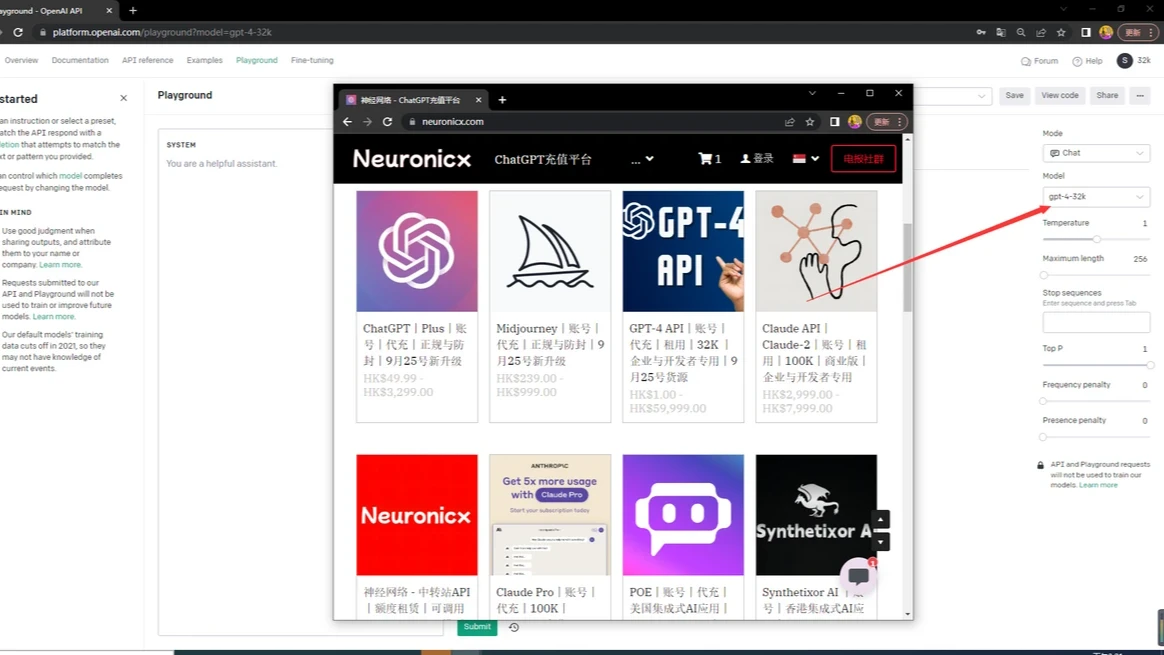Reload the neuronicx.com page
This screenshot has width=1164, height=655.
(388, 122)
